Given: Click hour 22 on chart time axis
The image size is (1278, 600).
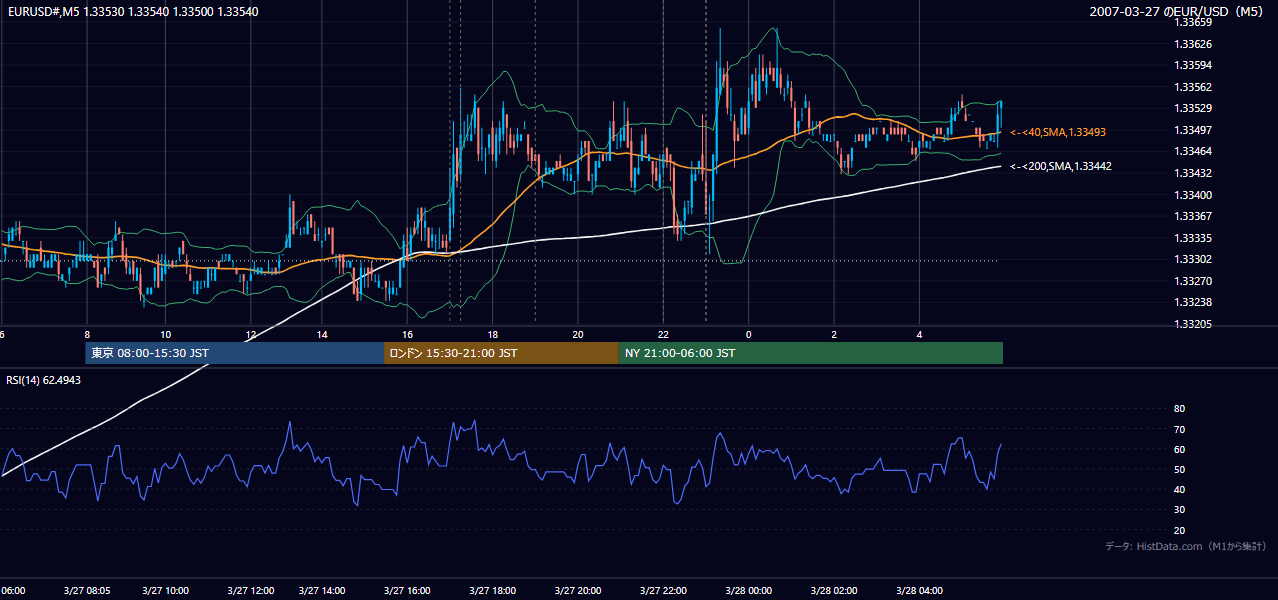Looking at the screenshot, I should click(663, 334).
